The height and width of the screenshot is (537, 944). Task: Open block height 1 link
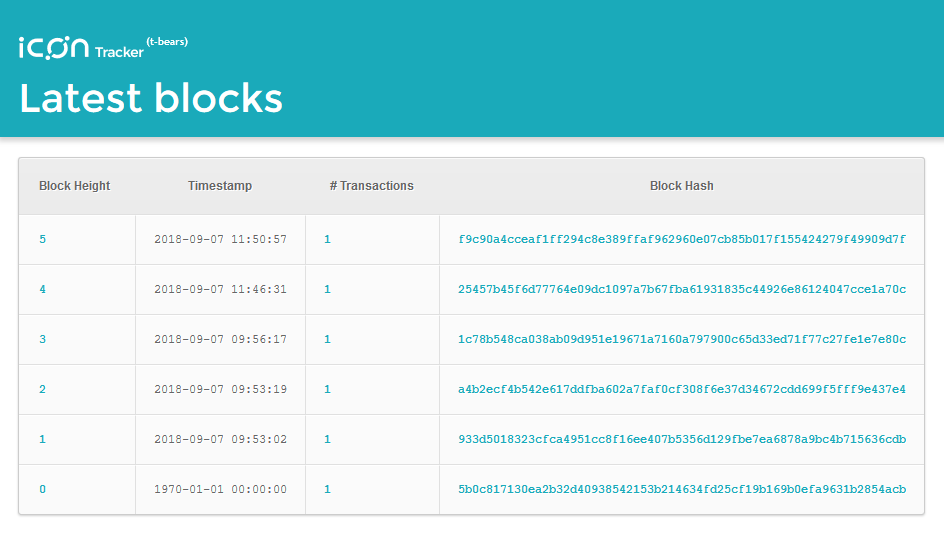[42, 439]
